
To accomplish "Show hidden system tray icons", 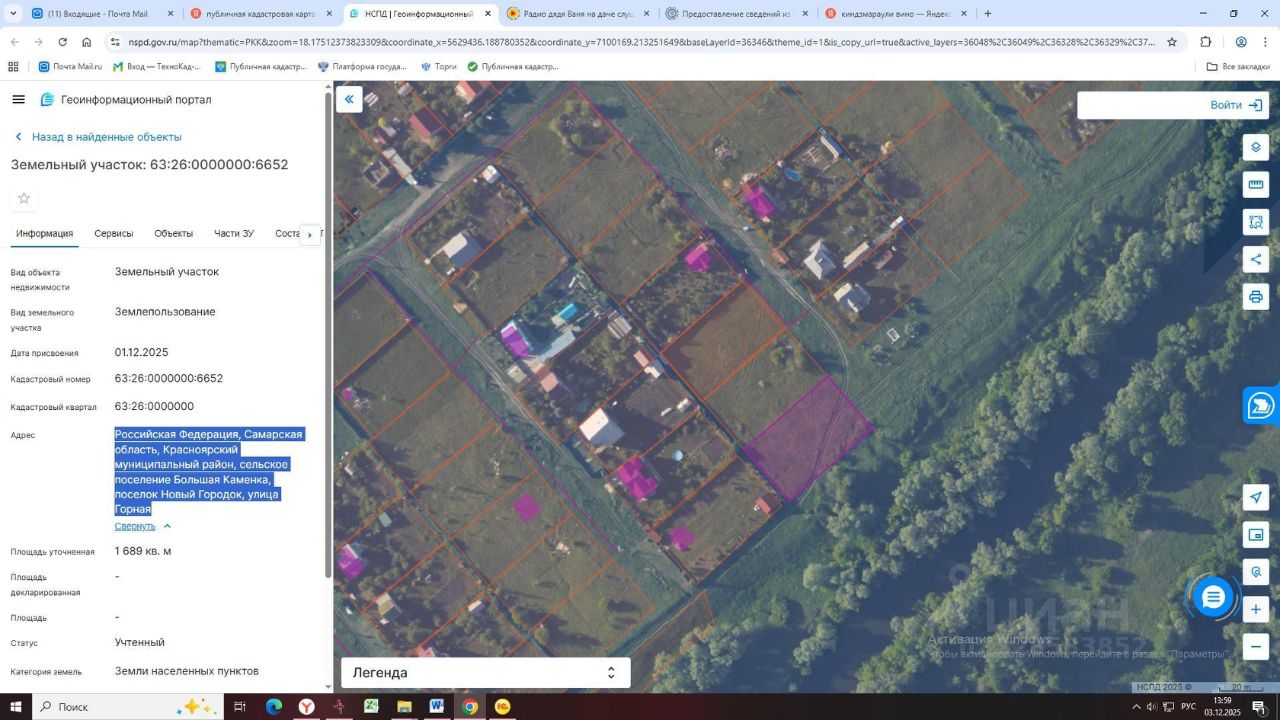I will tap(1134, 707).
